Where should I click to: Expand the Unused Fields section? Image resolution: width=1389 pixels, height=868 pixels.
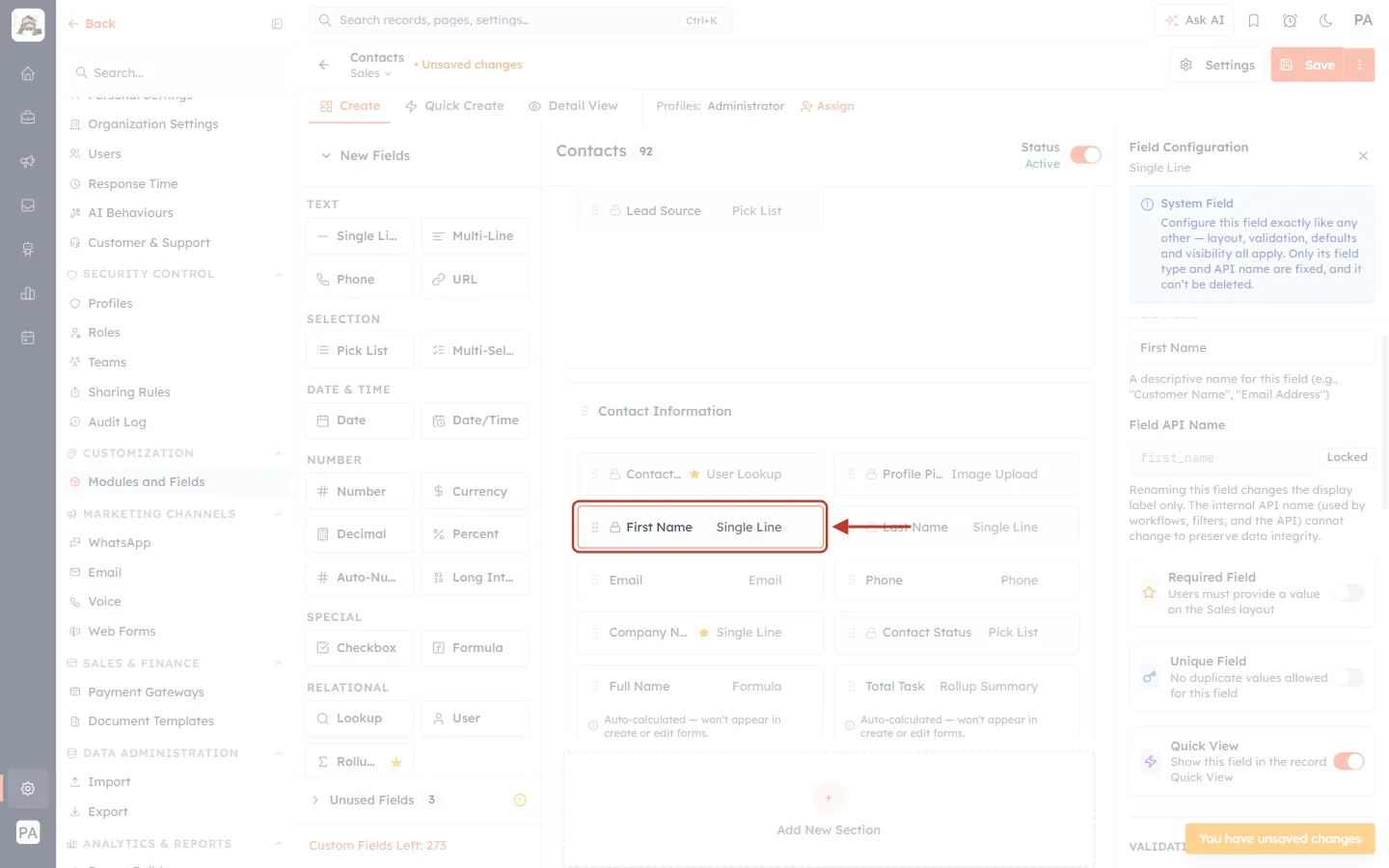coord(315,800)
